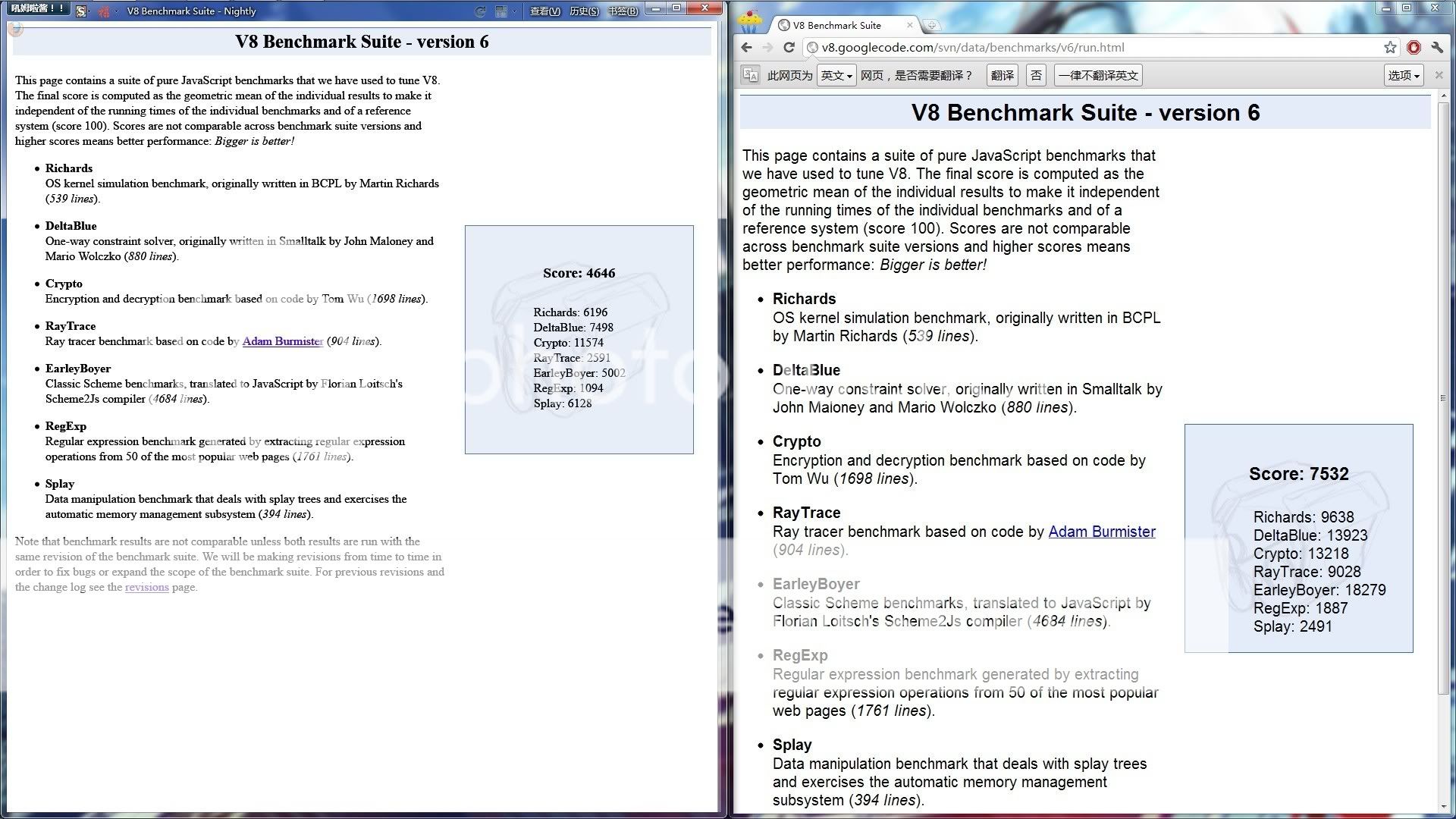Viewport: 1456px width, 819px height.
Task: Open the 英文 language dropdown
Action: [836, 75]
